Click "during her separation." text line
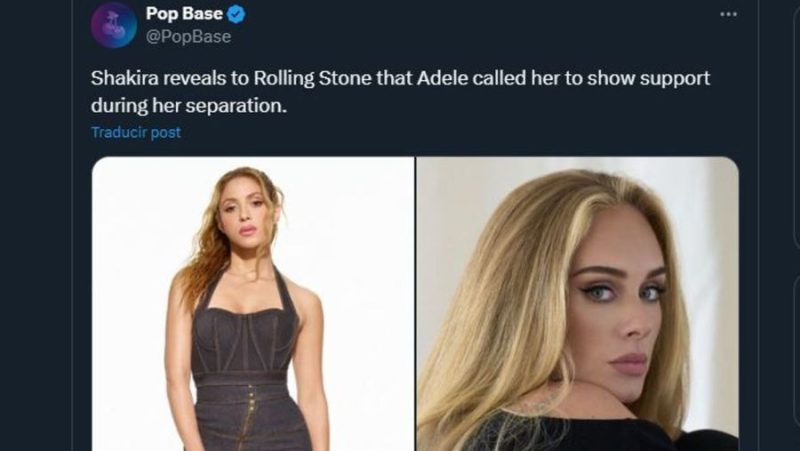The width and height of the screenshot is (800, 451). click(188, 104)
